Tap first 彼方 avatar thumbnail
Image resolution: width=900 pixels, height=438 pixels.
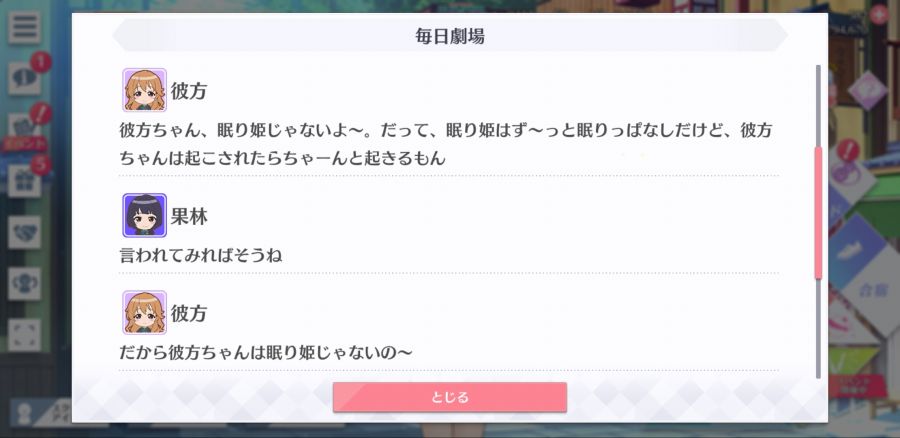point(144,90)
